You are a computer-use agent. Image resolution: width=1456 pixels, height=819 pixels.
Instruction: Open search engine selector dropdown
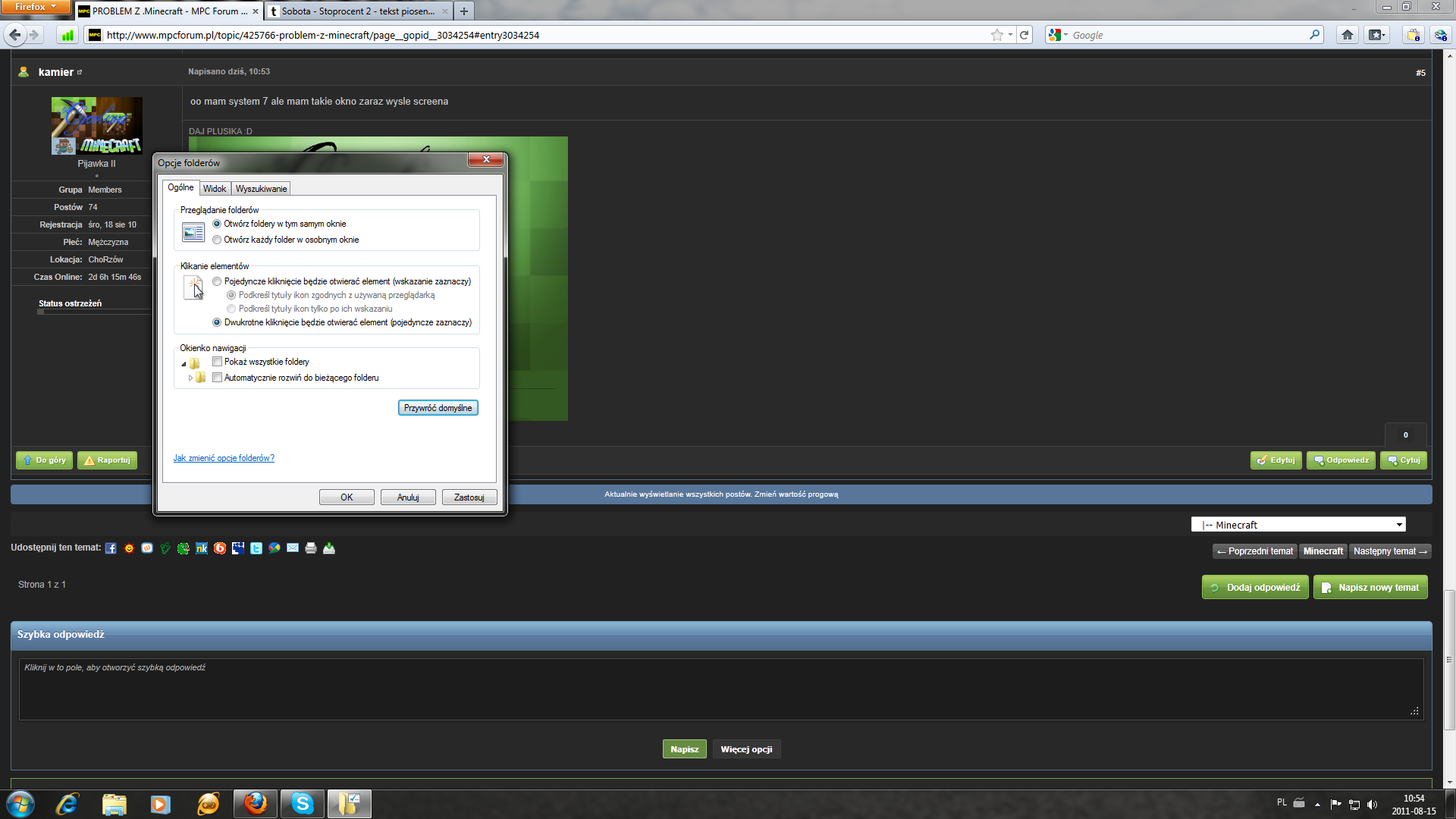(x=1059, y=35)
